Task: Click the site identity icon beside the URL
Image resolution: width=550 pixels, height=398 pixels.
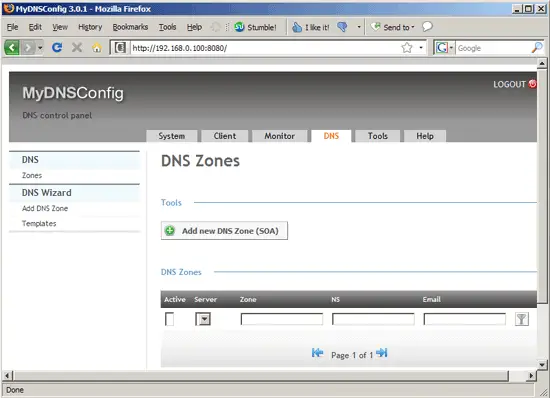Action: pos(120,47)
